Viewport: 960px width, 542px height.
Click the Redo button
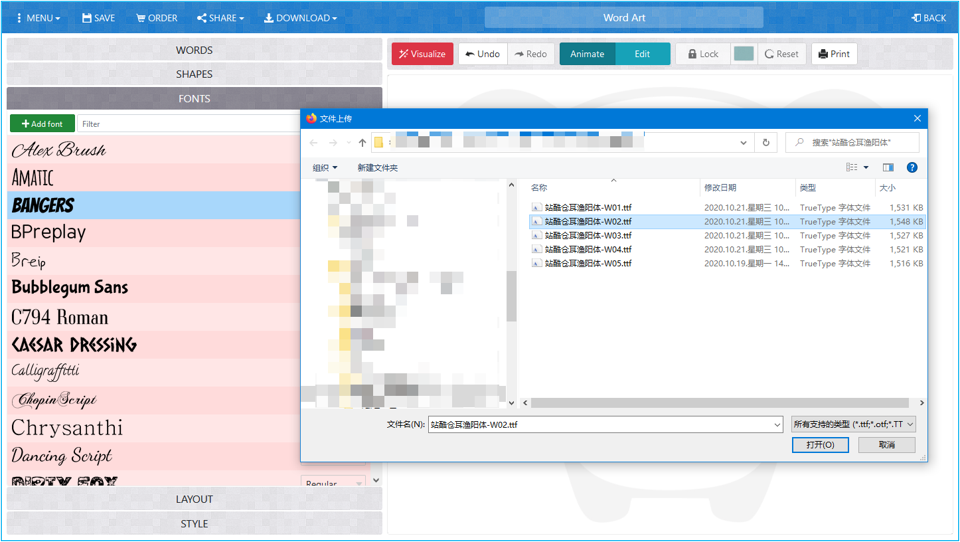pyautogui.click(x=531, y=54)
